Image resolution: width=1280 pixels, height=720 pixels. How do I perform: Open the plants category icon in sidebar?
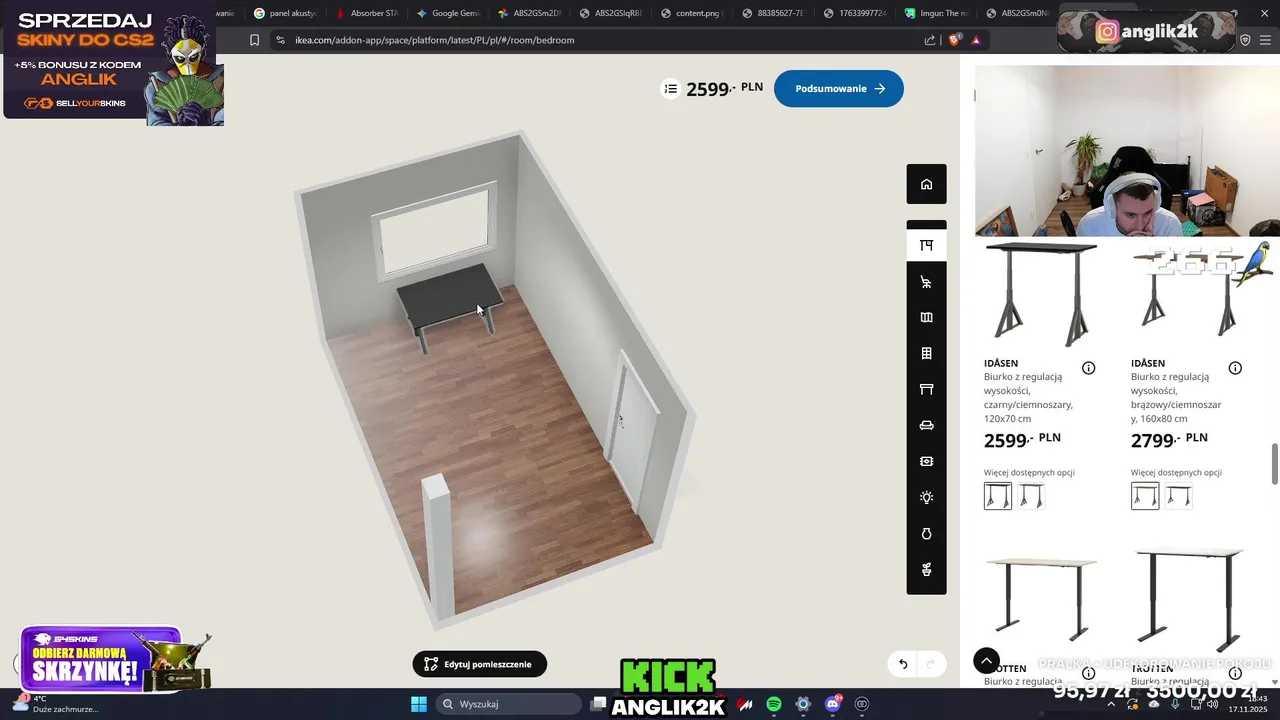tap(926, 570)
